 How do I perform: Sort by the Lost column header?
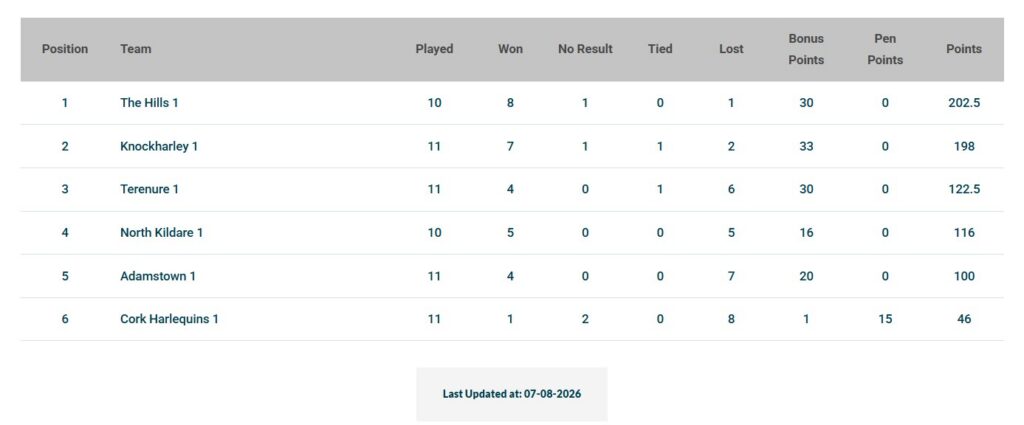[731, 49]
